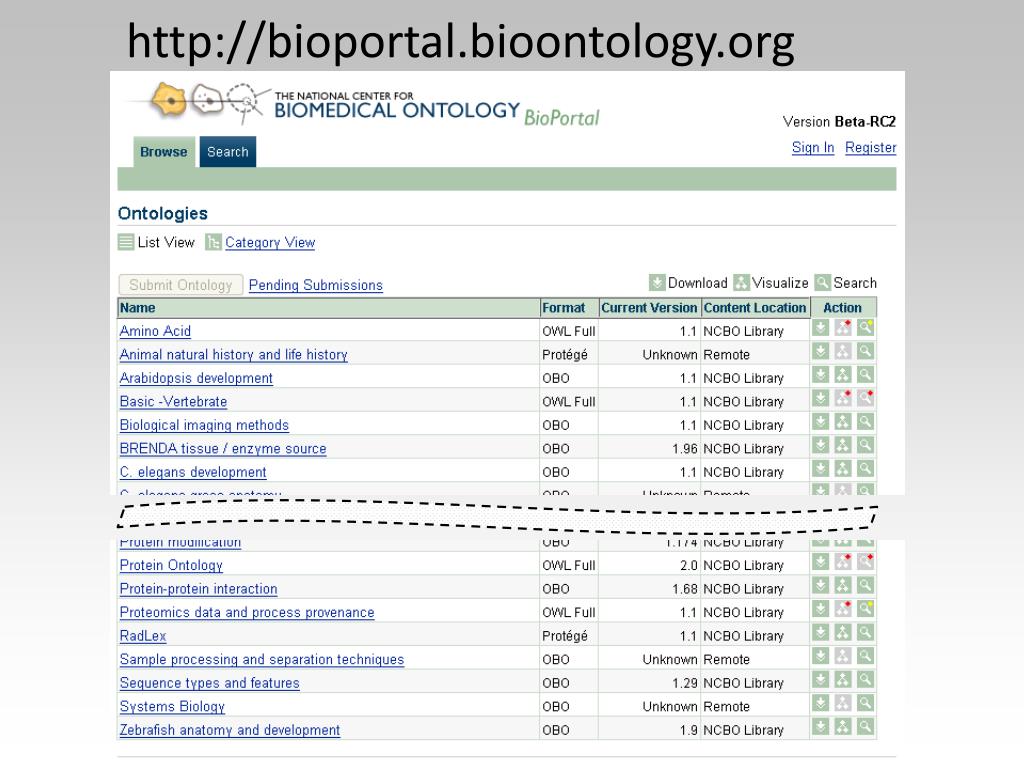Download BRENDA tissue / enzyme source
This screenshot has height=768, width=1024.
[x=820, y=445]
